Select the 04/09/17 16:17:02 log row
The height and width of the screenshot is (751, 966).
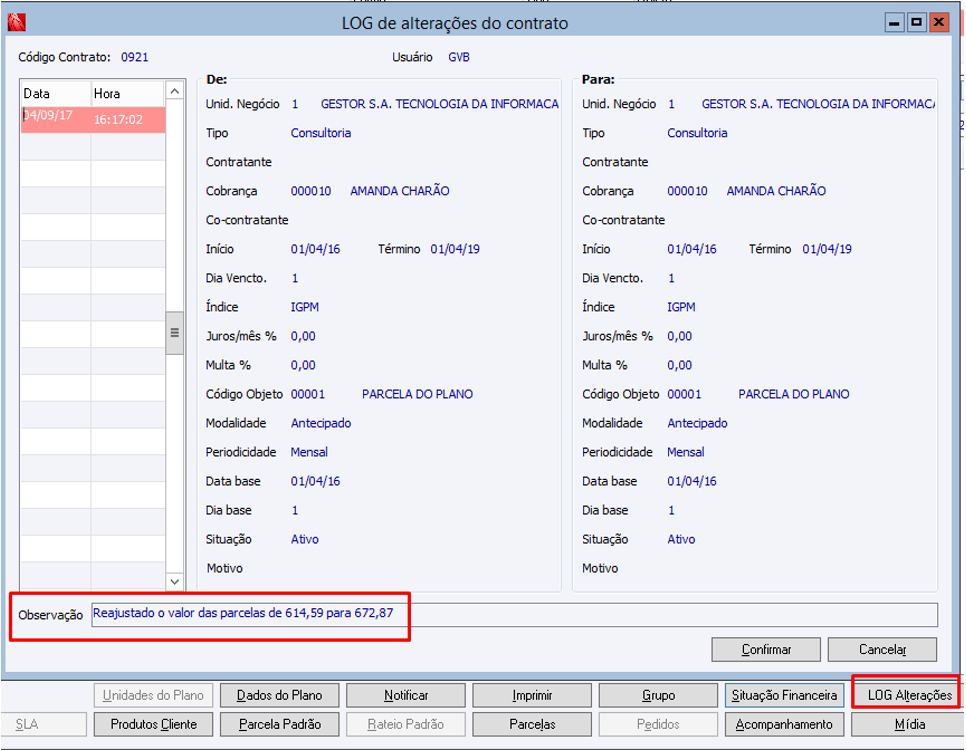click(93, 120)
